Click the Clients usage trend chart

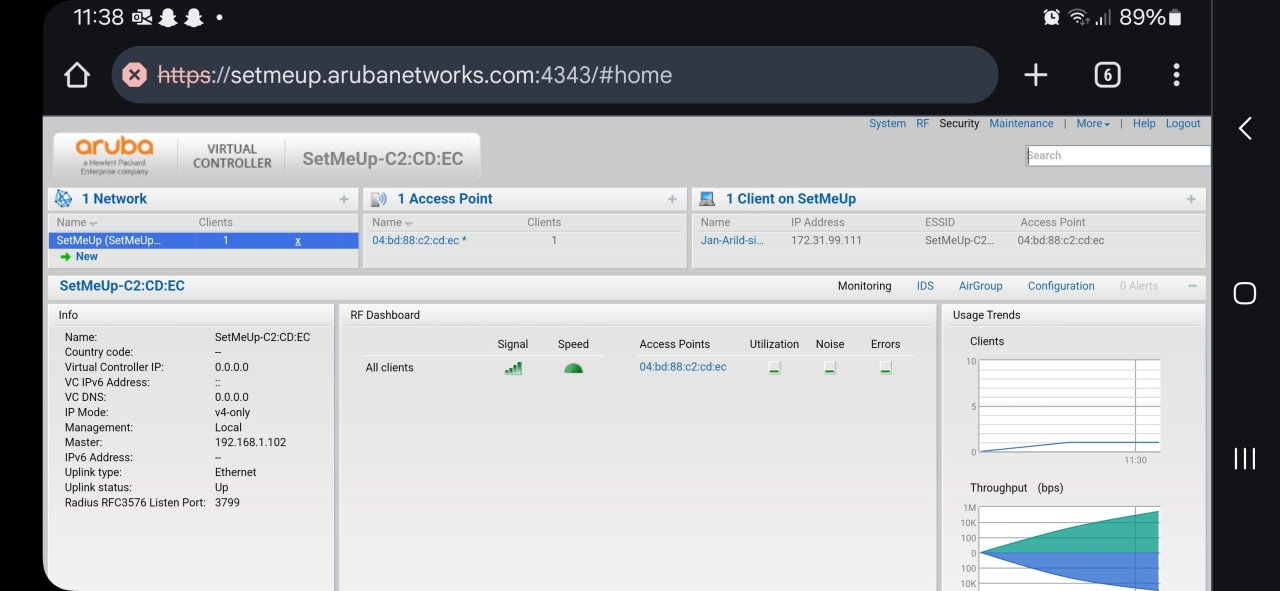1070,406
